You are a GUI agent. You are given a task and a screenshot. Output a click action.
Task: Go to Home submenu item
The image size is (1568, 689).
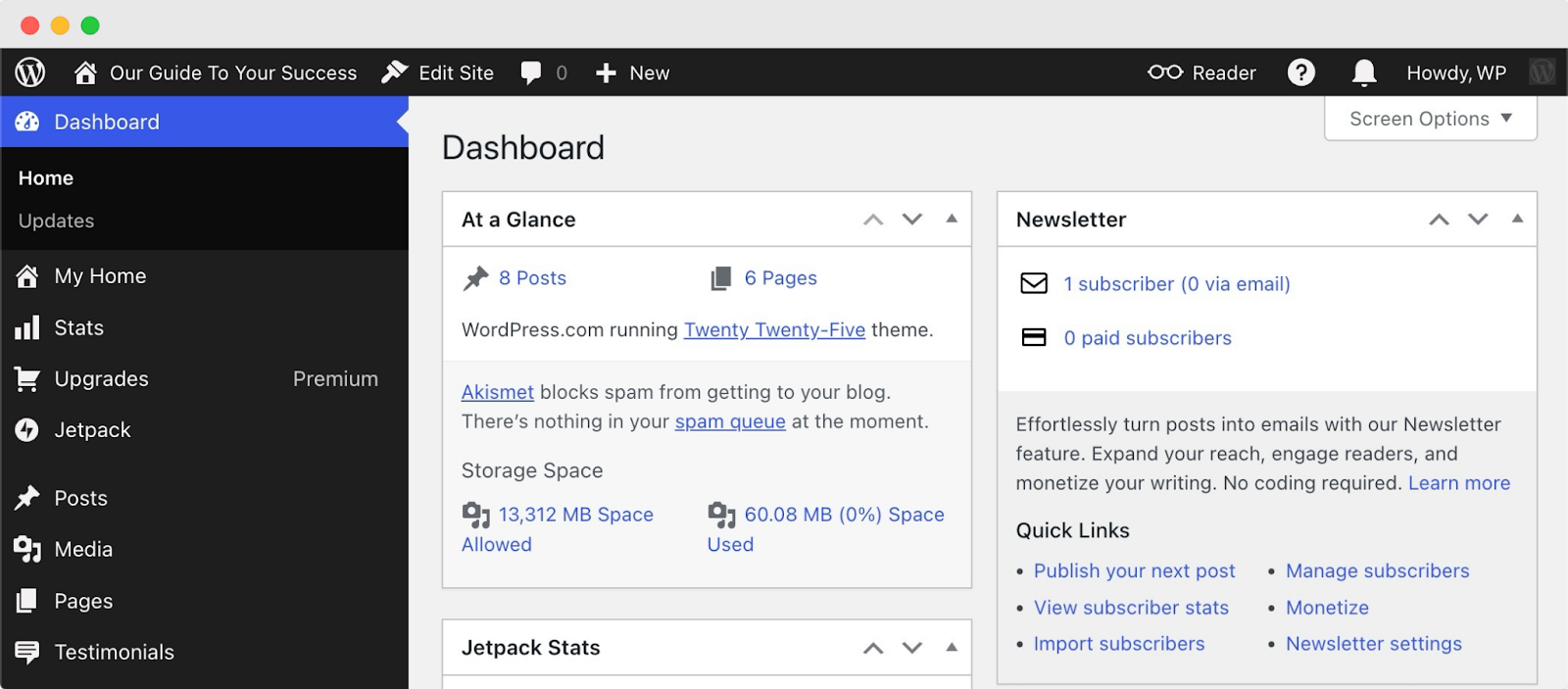pos(46,178)
